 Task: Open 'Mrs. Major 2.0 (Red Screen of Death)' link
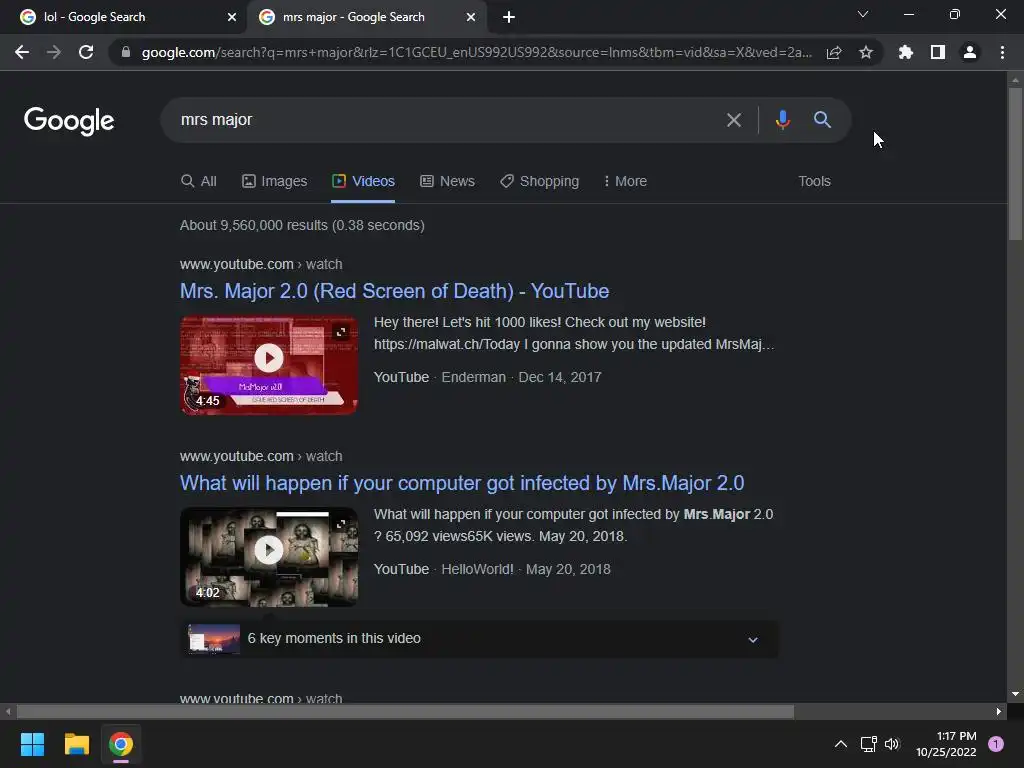pos(394,291)
